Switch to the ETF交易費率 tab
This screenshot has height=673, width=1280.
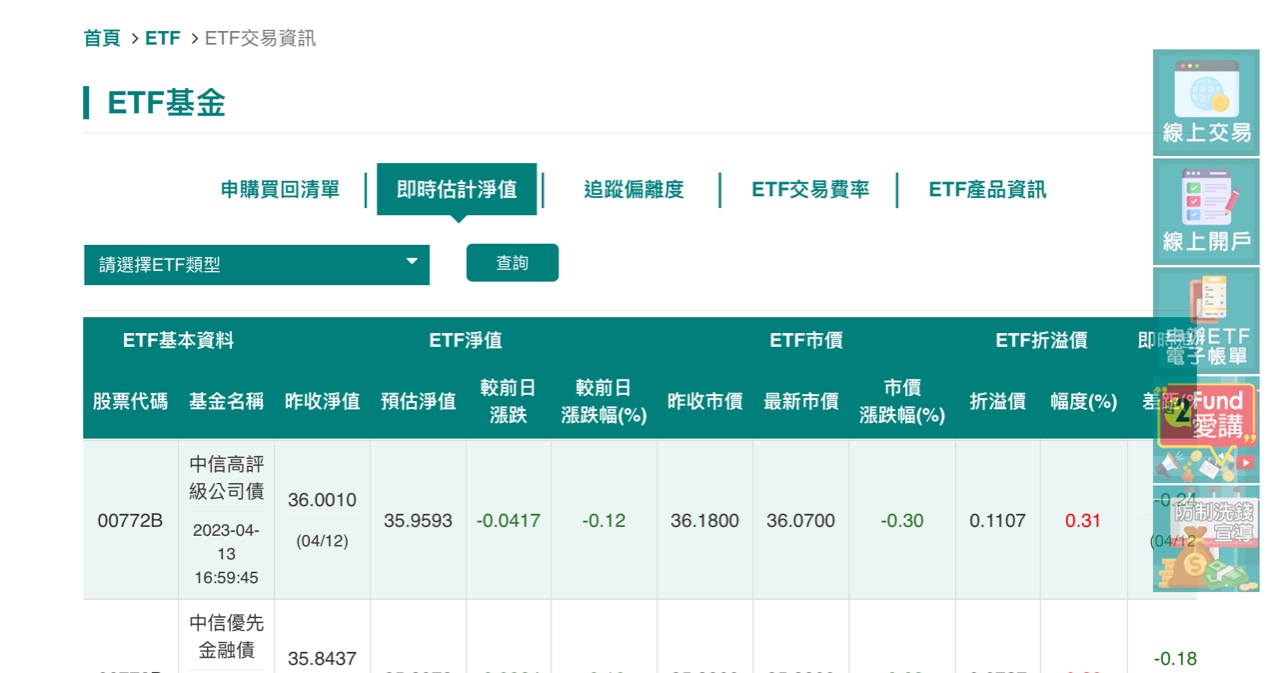click(812, 190)
